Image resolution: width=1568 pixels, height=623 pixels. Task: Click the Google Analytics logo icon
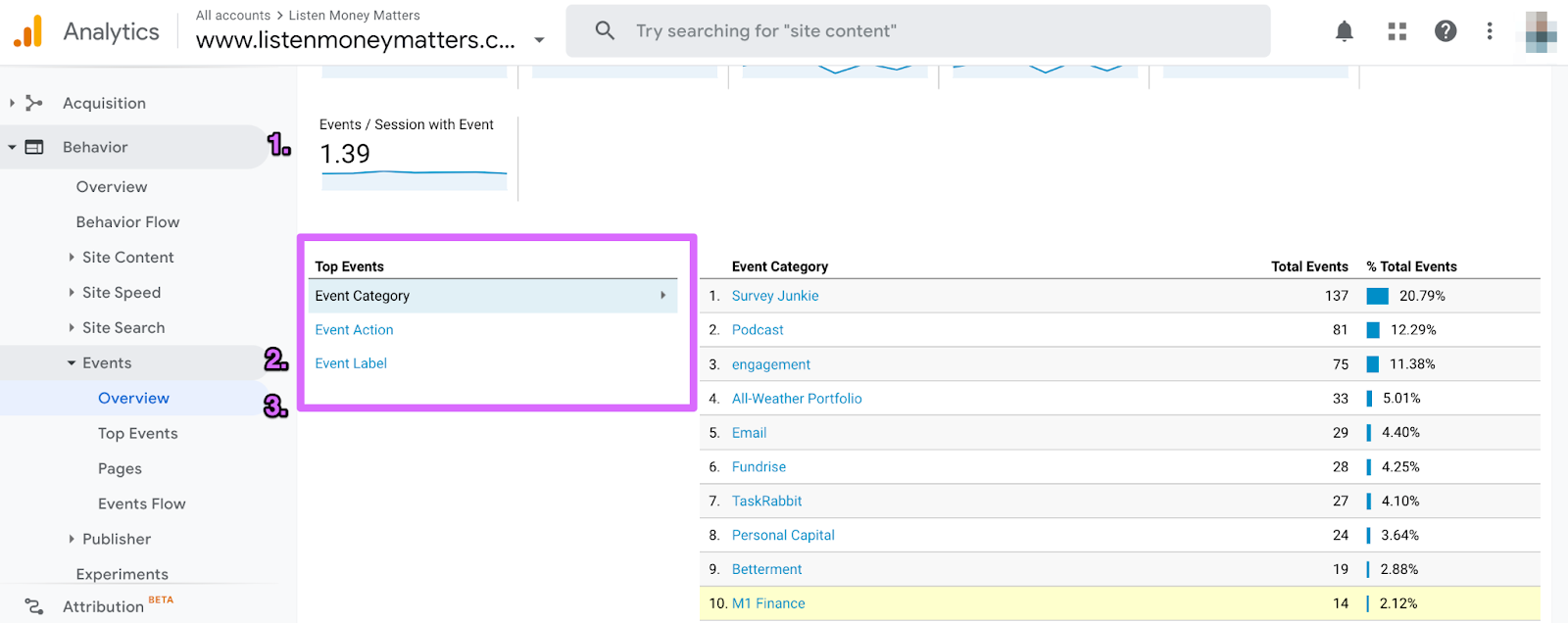28,31
